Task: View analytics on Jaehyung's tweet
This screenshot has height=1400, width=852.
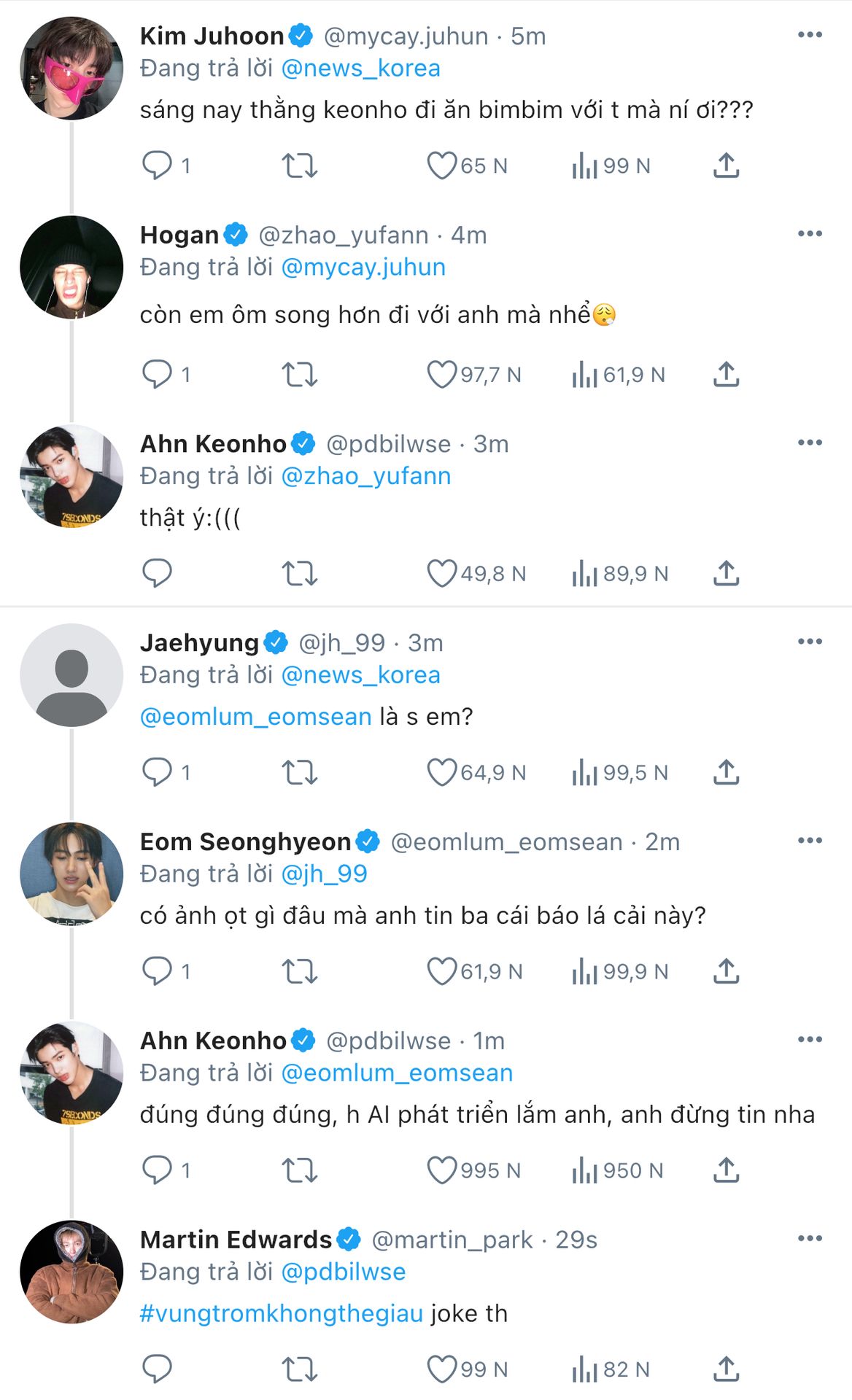Action: 584,772
